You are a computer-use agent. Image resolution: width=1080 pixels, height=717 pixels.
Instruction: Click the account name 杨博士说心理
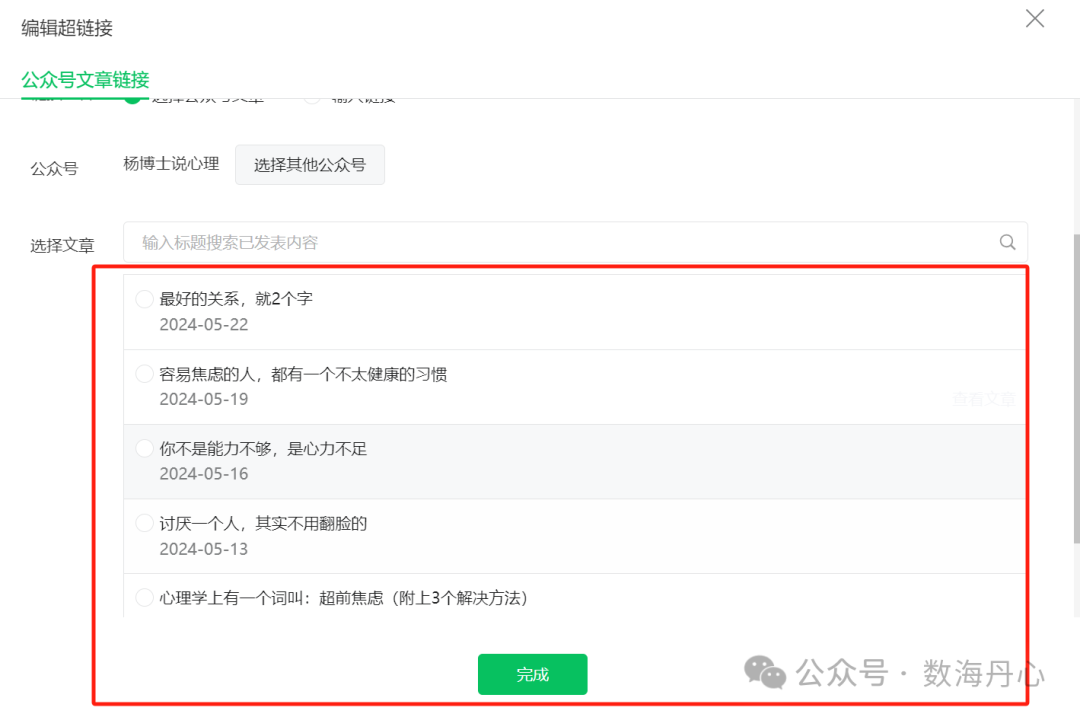click(x=172, y=164)
